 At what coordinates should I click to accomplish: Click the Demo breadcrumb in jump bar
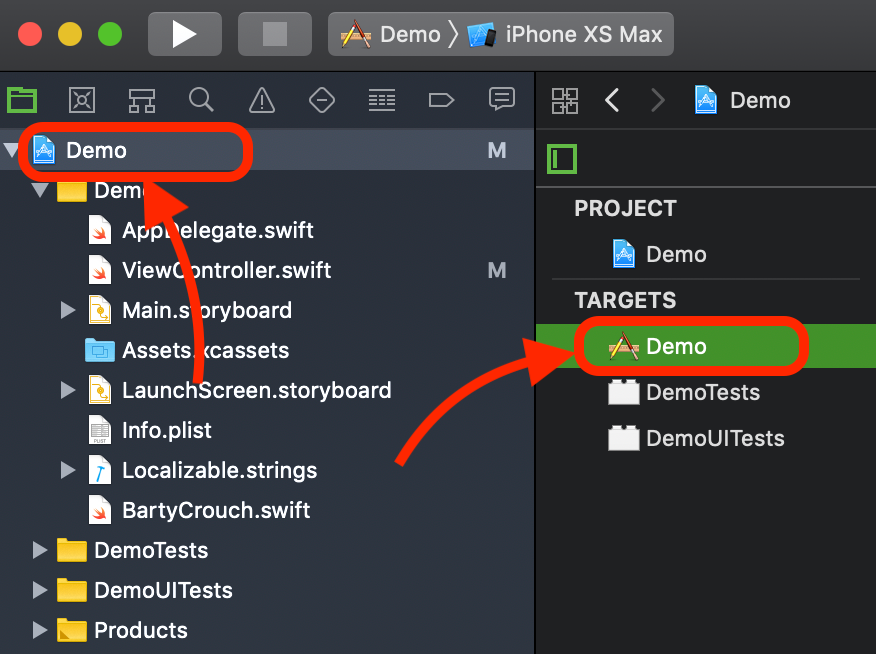point(742,101)
